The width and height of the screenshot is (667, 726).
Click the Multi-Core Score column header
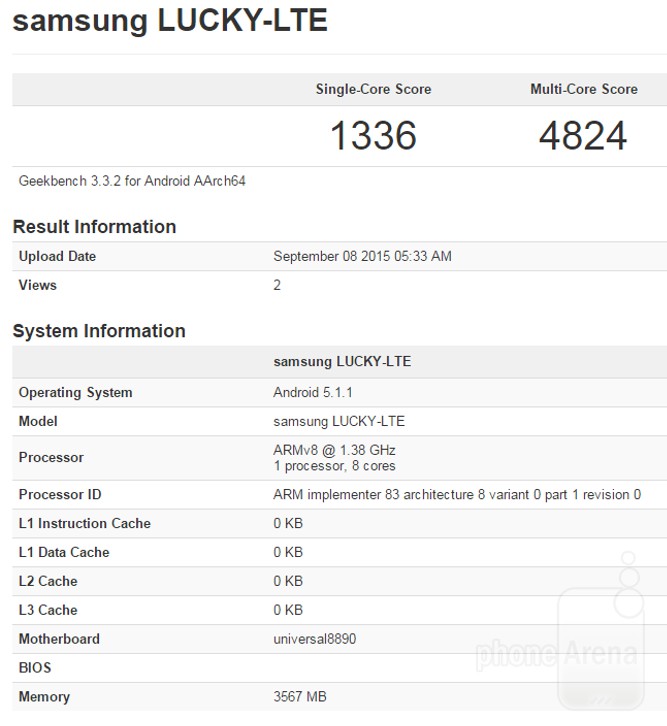(583, 89)
